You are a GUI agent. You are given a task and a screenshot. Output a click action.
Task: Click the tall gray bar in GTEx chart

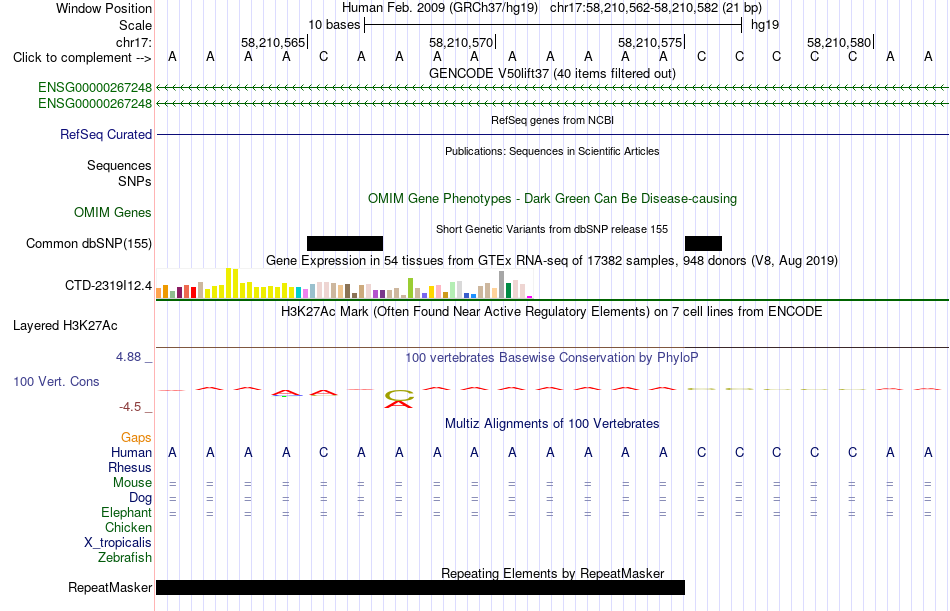click(502, 284)
